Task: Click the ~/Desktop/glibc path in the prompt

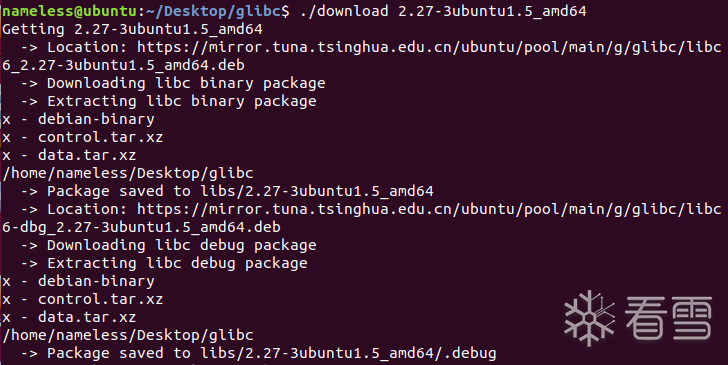Action: click(212, 11)
